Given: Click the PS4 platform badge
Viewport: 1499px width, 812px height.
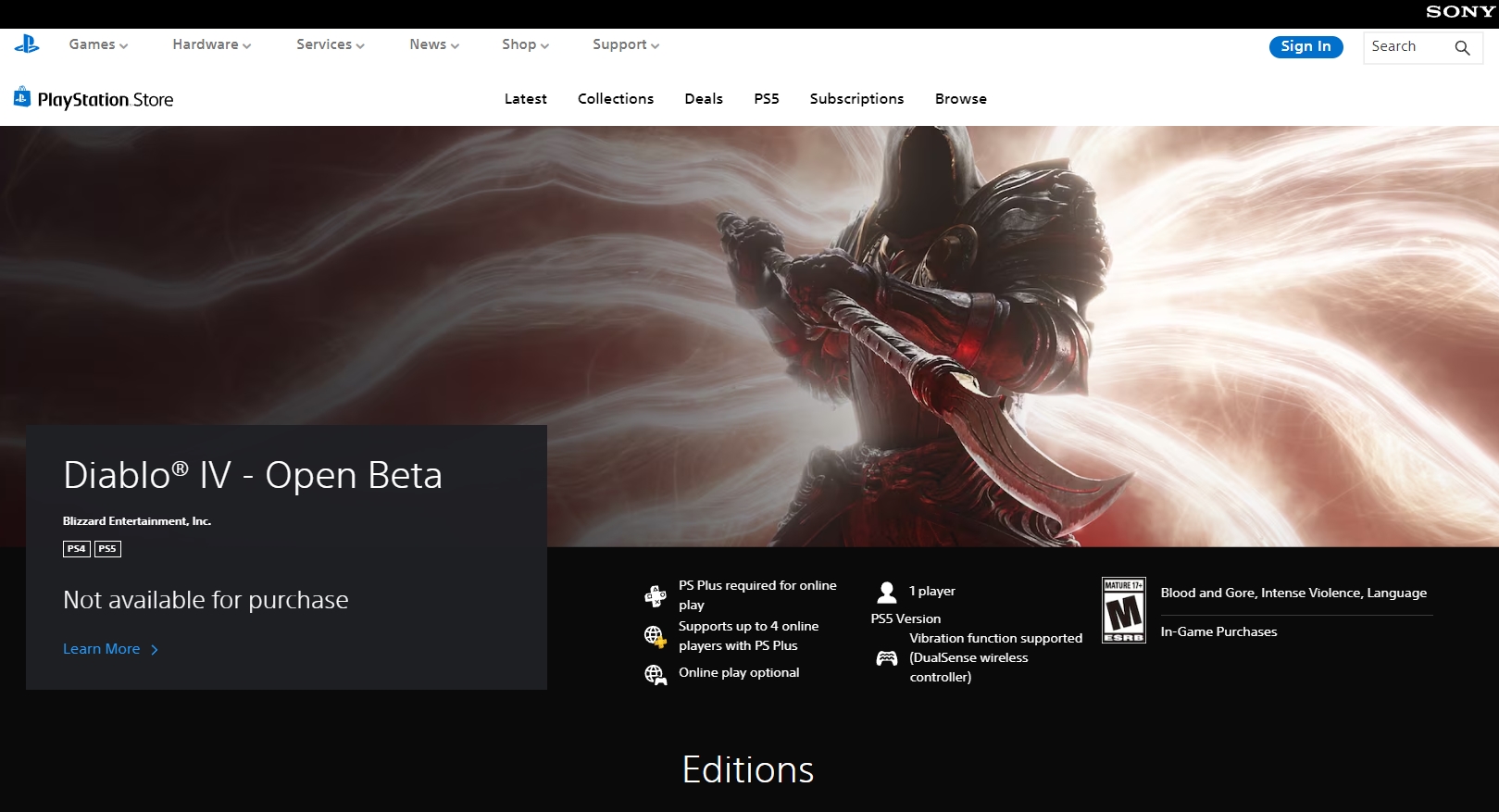Looking at the screenshot, I should [x=77, y=549].
